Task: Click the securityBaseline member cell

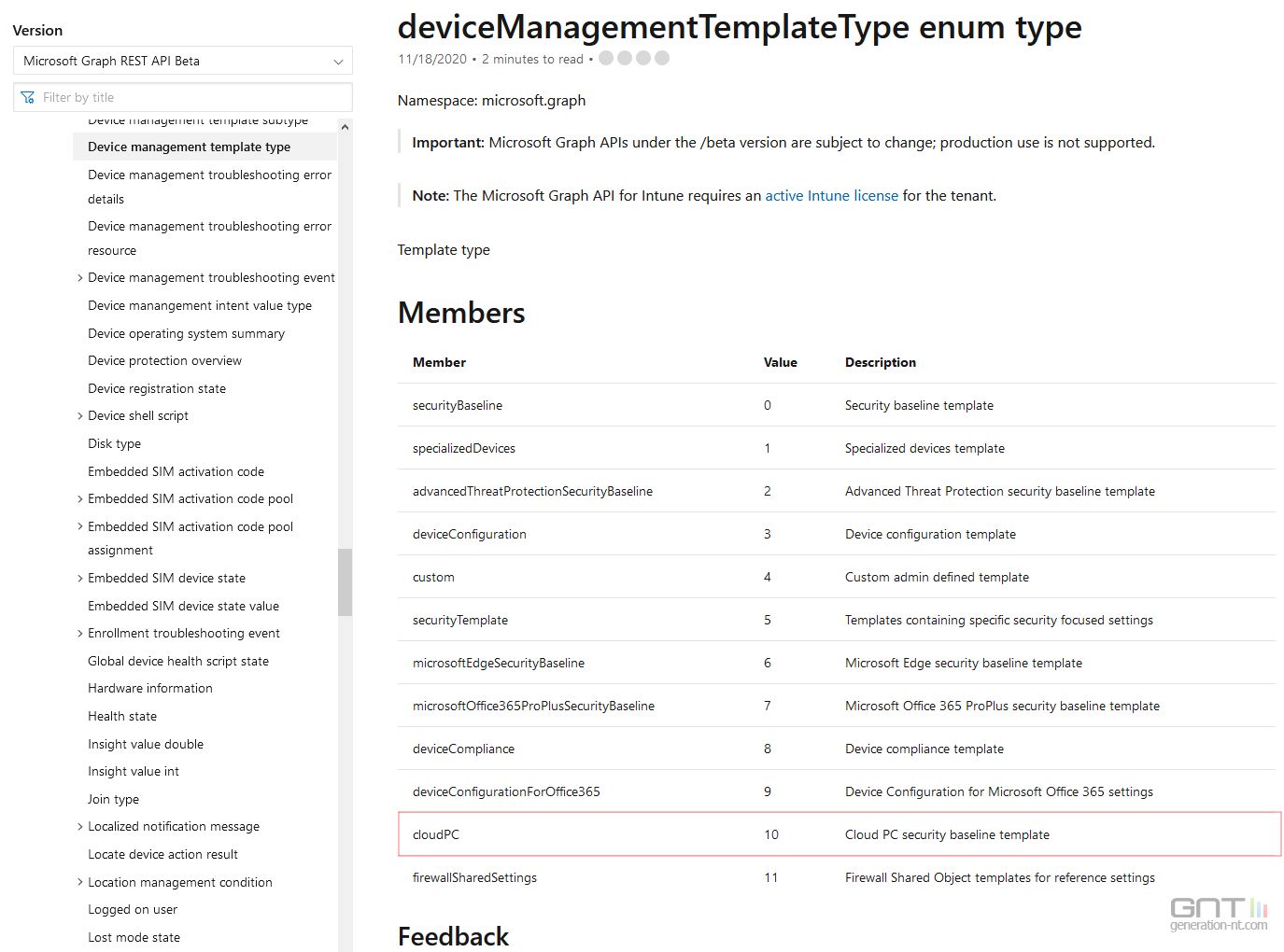Action: coord(458,405)
